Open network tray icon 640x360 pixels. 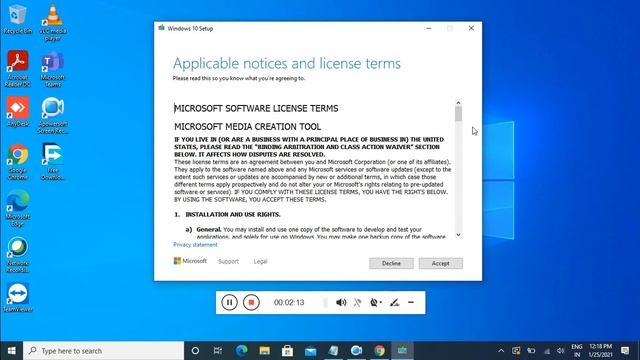547,351
